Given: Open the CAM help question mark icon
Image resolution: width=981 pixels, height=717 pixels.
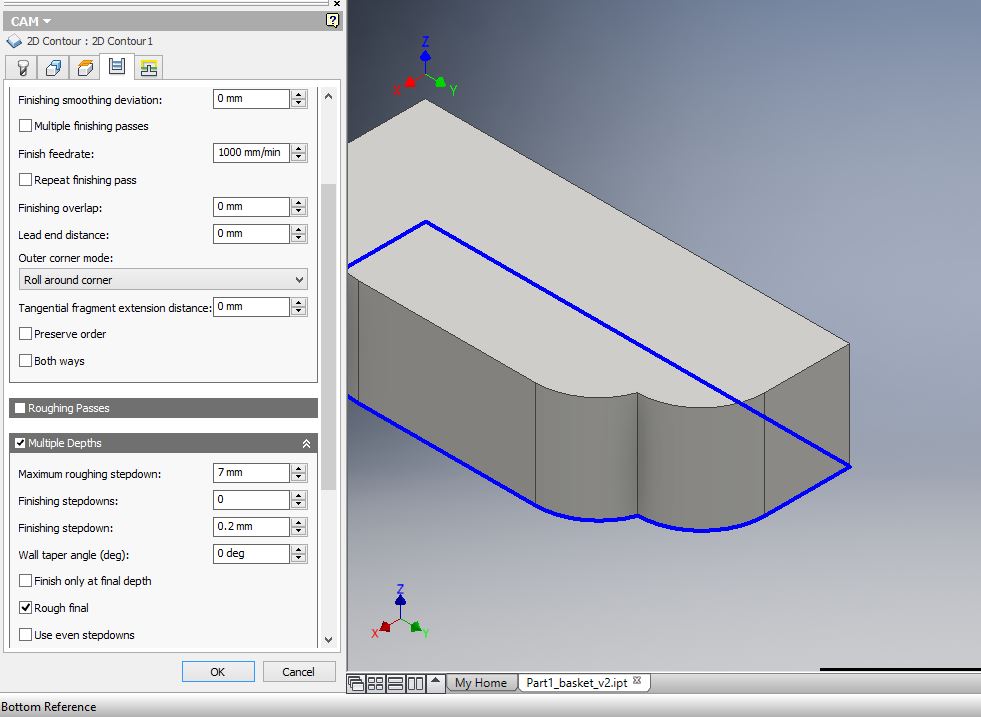Looking at the screenshot, I should (x=332, y=21).
